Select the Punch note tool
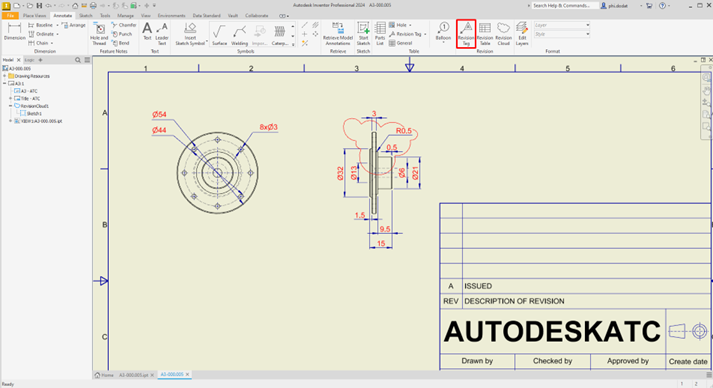This screenshot has width=713, height=388. [x=122, y=34]
